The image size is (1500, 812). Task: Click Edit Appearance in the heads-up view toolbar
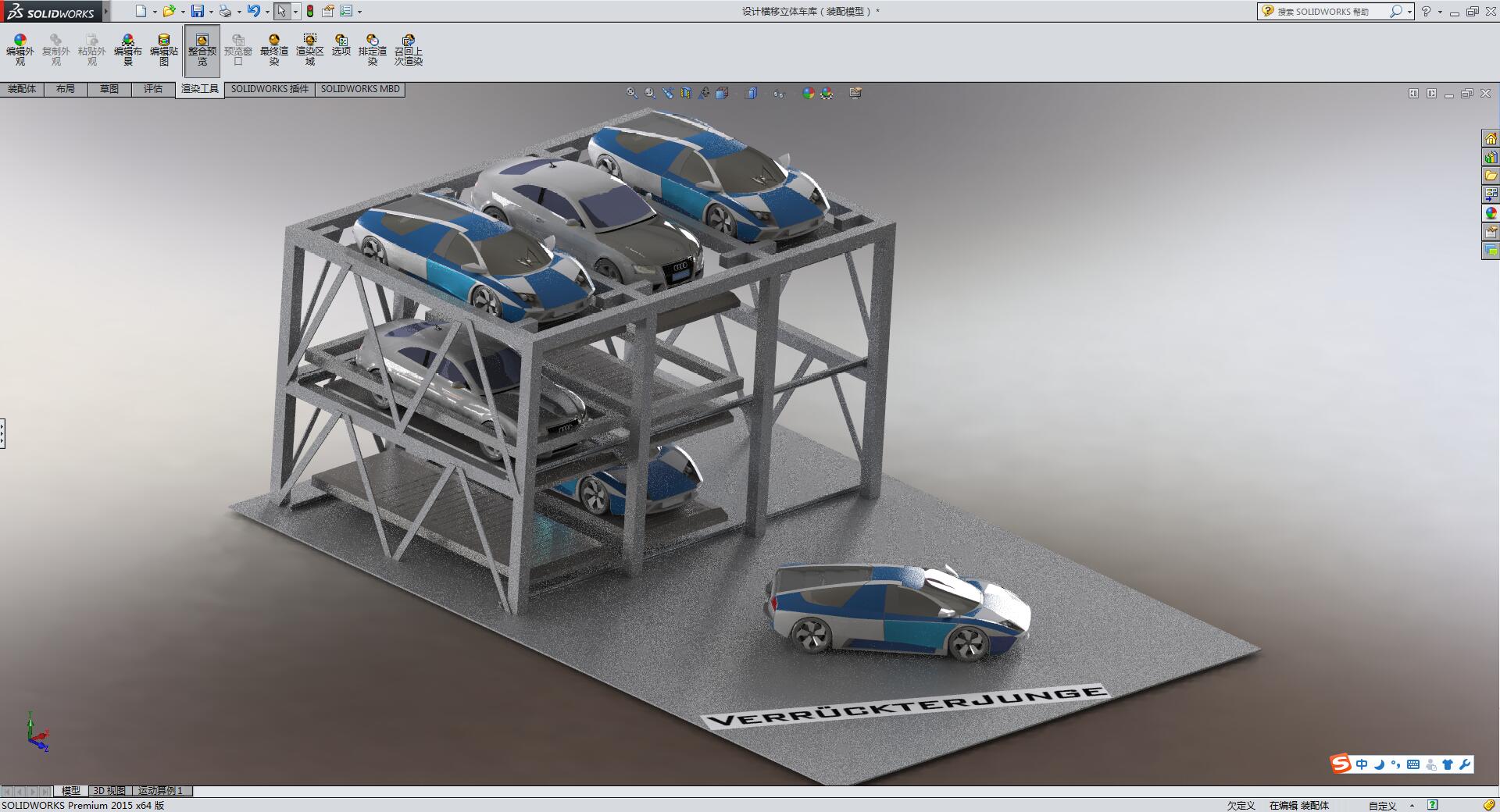(x=809, y=93)
